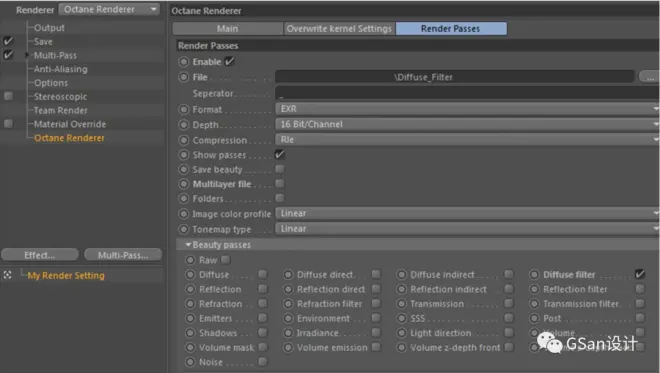Click the animation dot beside Multilayer file
The height and width of the screenshot is (373, 660).
pos(184,184)
